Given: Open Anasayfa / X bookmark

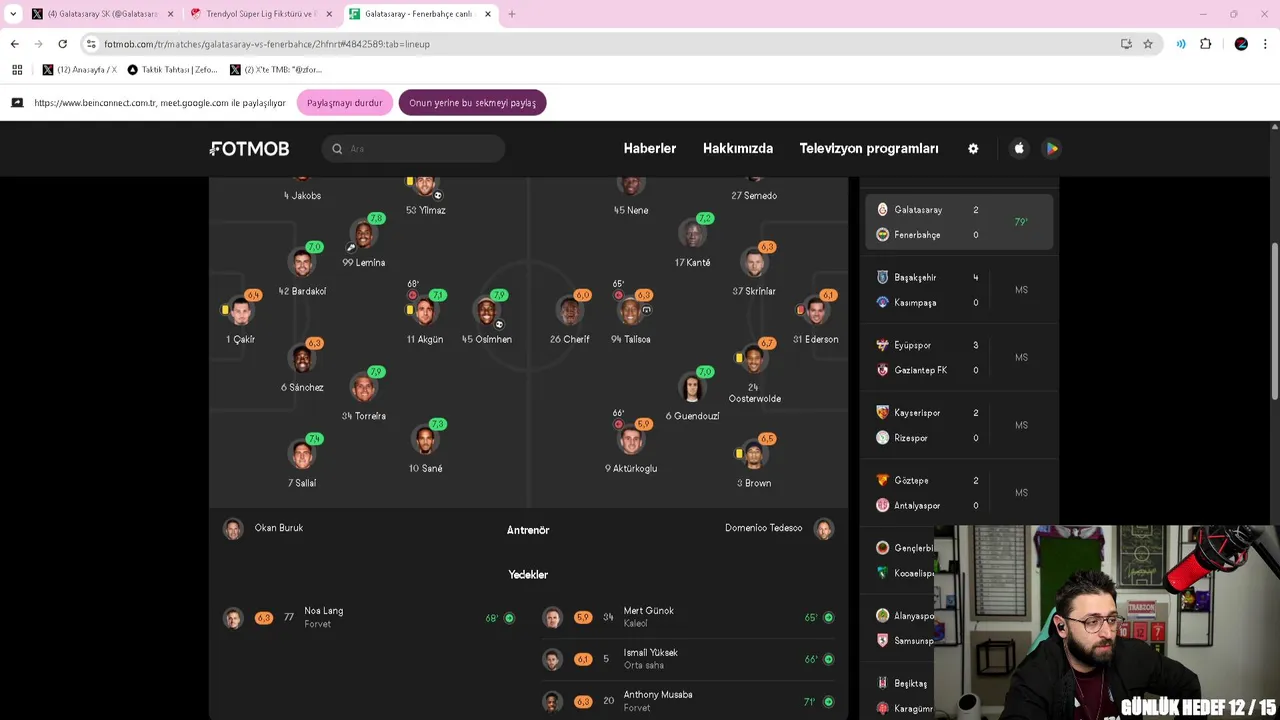Looking at the screenshot, I should click(80, 70).
